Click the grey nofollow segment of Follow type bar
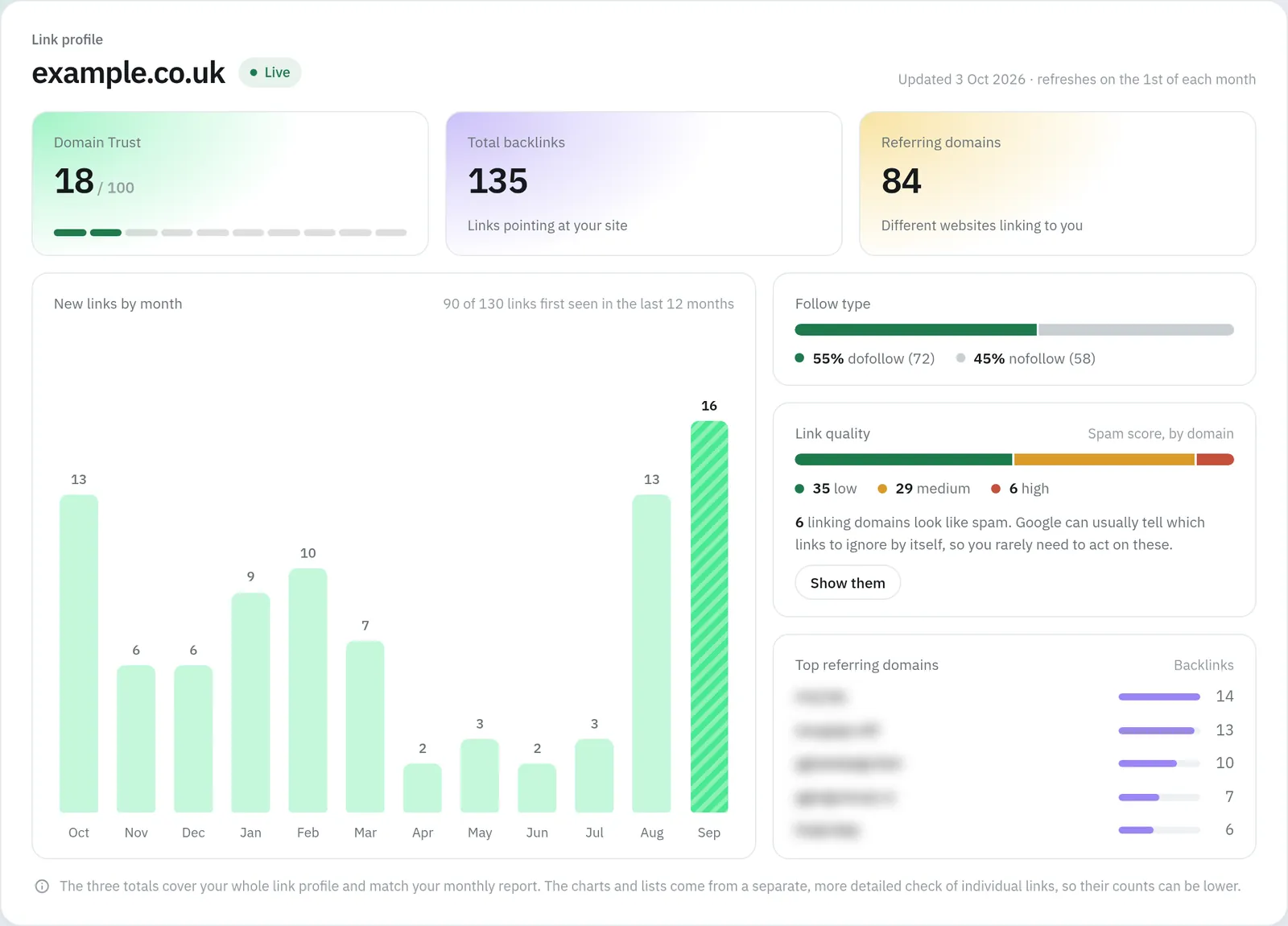Screen dimensions: 1288x926 point(1137,329)
